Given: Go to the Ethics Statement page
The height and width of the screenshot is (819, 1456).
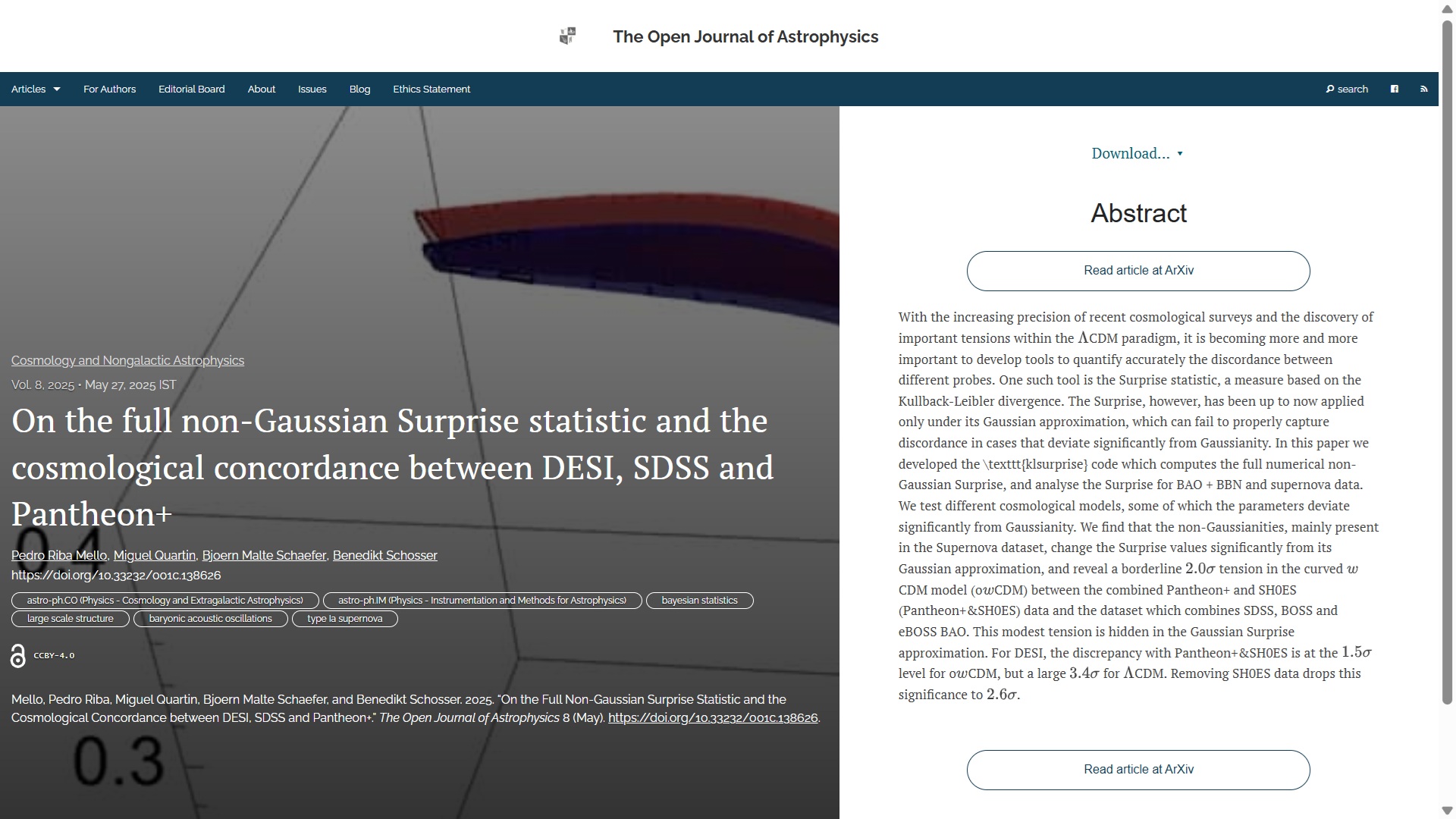Looking at the screenshot, I should click(x=431, y=89).
